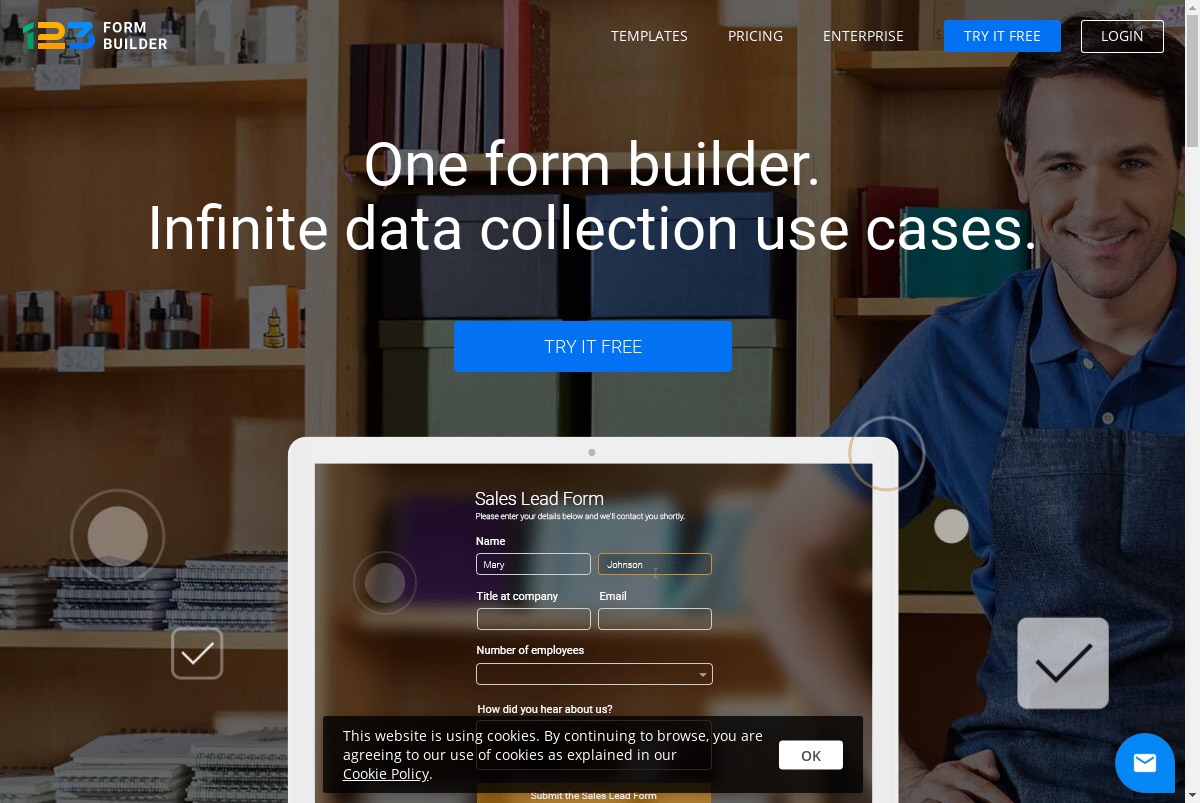This screenshot has height=803, width=1200.
Task: Open the Templates menu item
Action: [x=649, y=36]
